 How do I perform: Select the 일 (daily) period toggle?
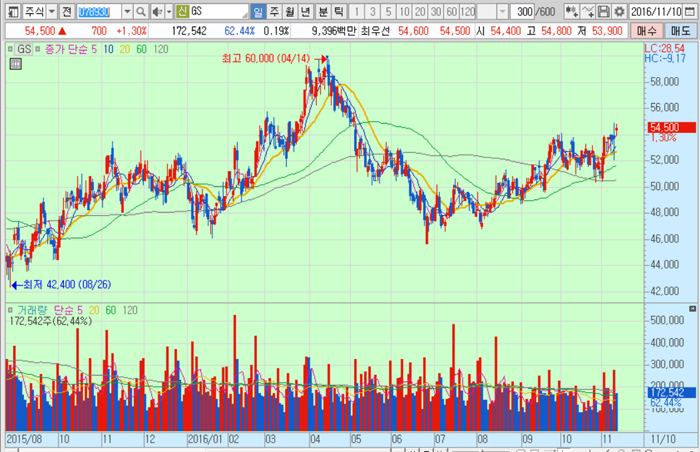258,11
